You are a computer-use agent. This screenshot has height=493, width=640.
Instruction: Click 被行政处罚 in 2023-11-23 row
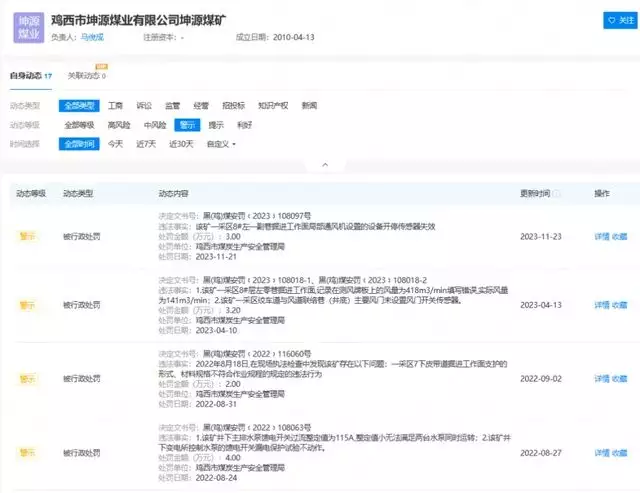pyautogui.click(x=82, y=237)
